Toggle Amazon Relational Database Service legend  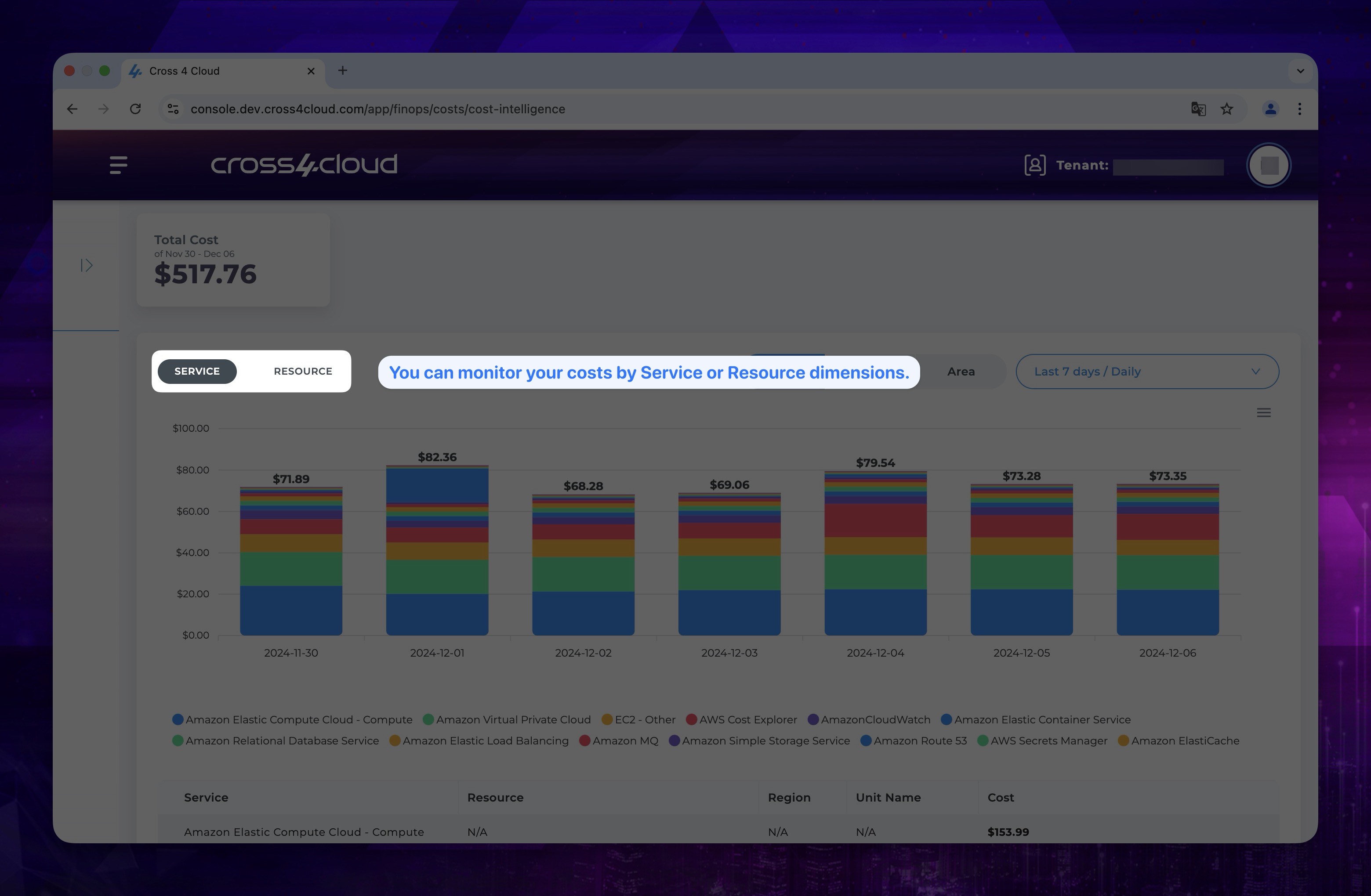[276, 741]
